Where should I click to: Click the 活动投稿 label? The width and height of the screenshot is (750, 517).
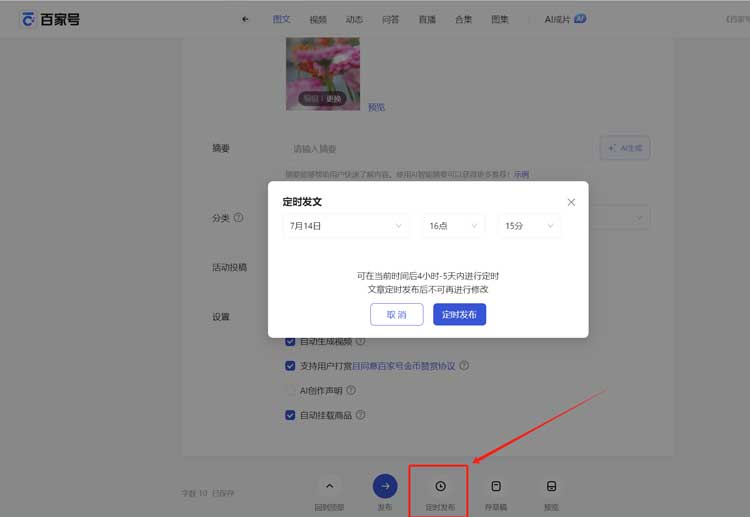click(x=230, y=267)
